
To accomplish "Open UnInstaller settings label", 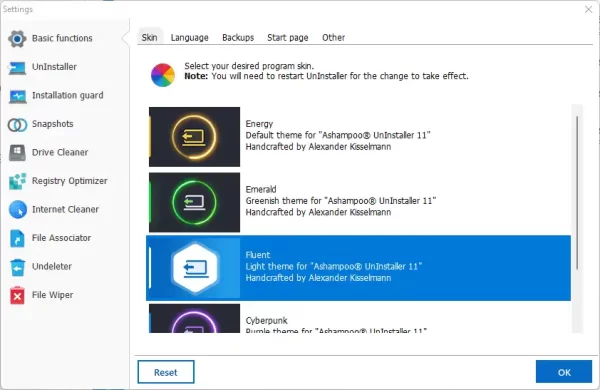I will [x=54, y=67].
